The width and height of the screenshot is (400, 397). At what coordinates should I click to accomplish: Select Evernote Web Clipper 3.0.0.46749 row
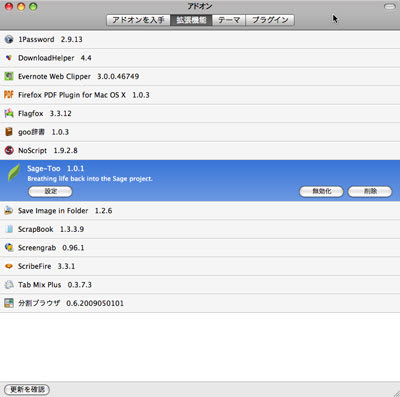coord(200,76)
